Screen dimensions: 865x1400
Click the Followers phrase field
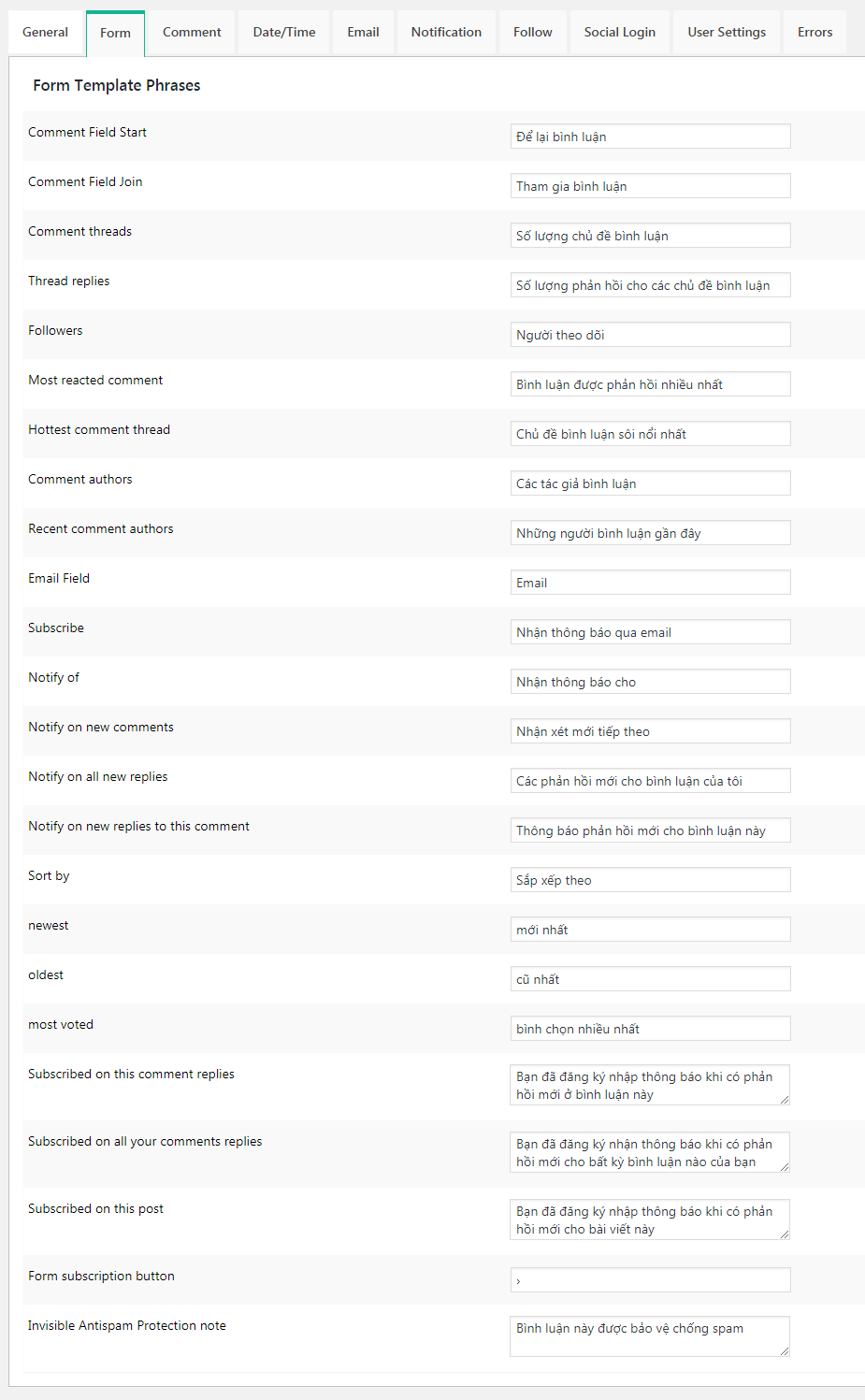point(650,335)
